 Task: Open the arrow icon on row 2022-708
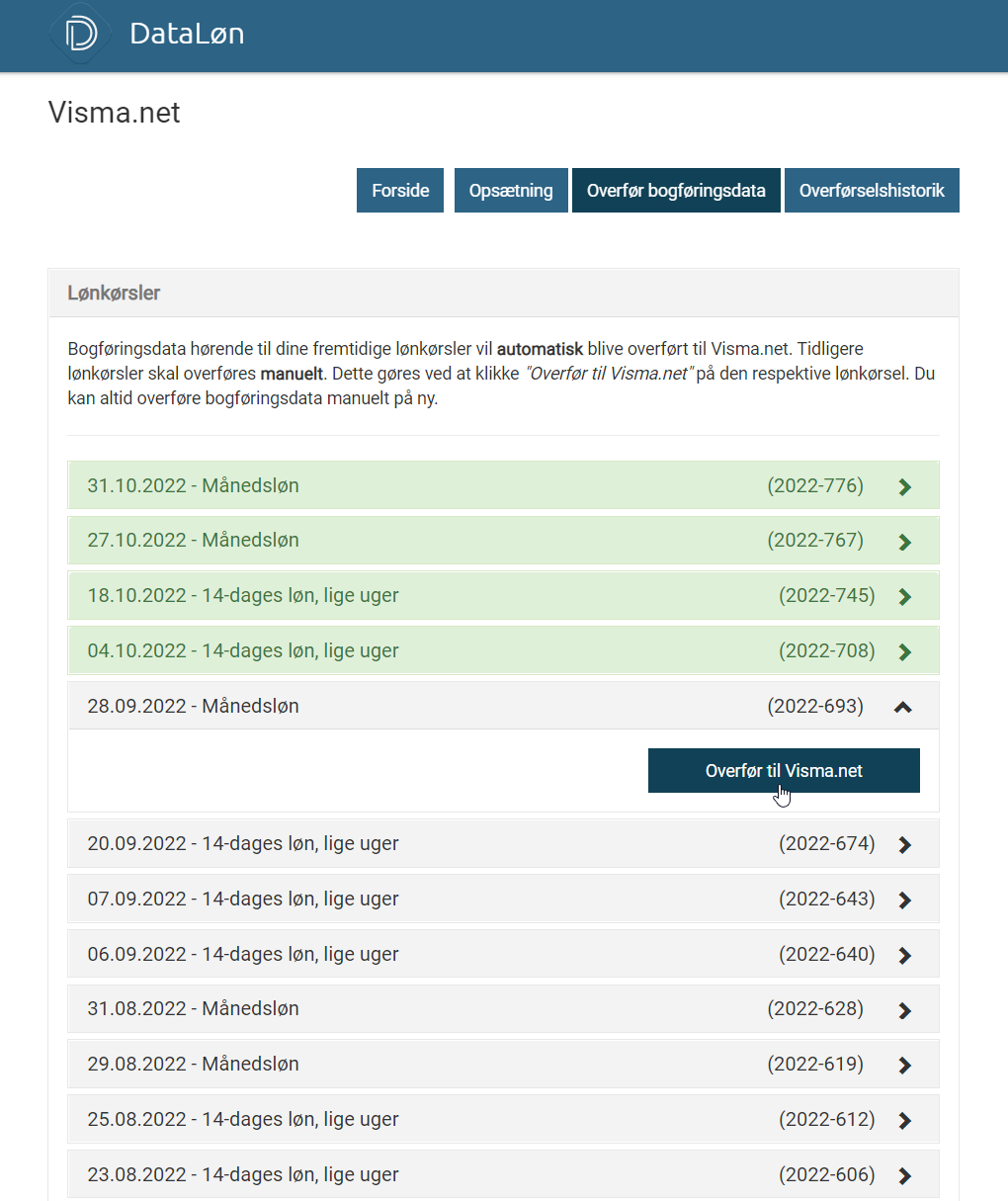904,652
